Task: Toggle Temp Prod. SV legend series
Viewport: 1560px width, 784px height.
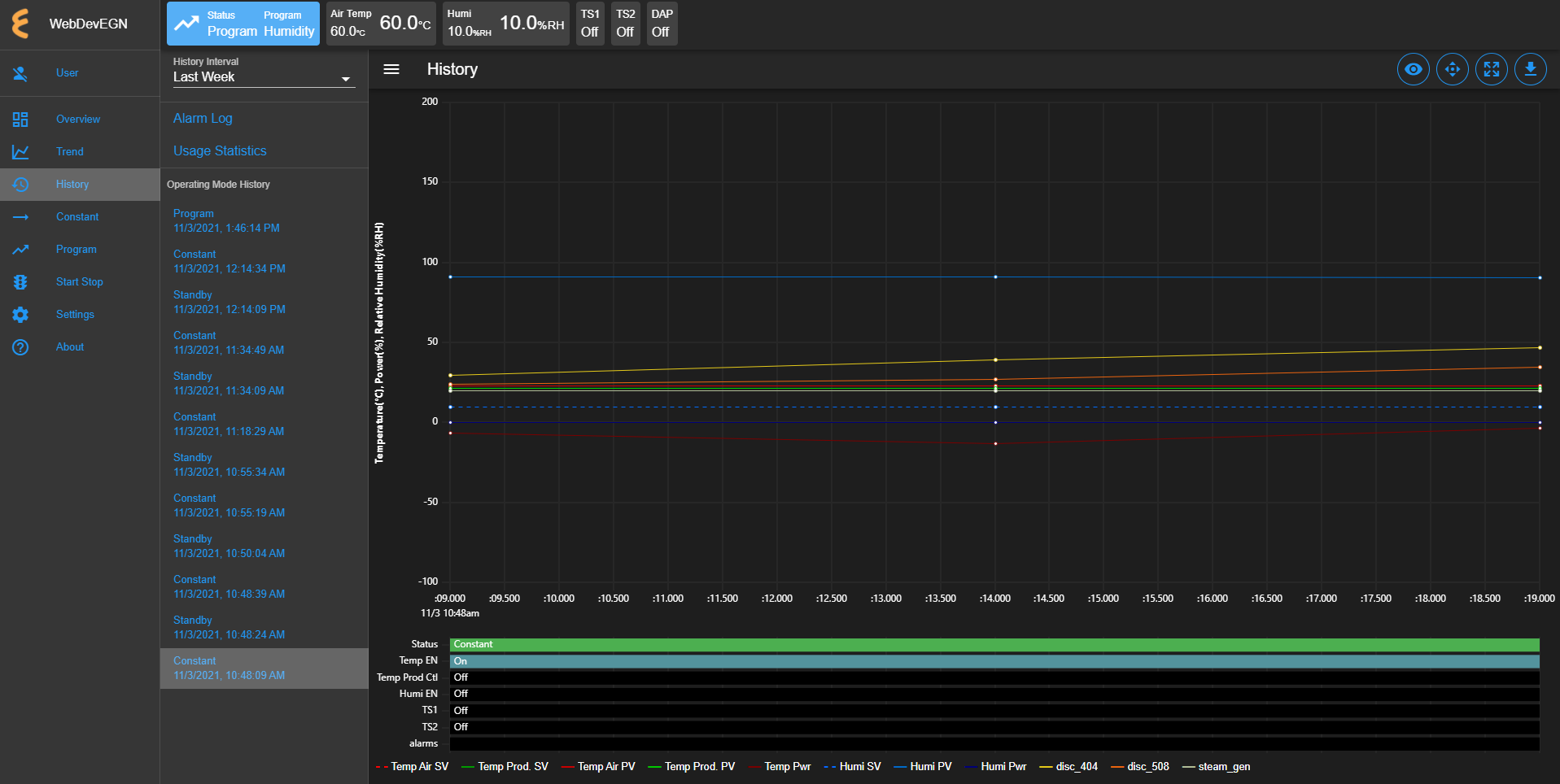Action: pos(505,767)
